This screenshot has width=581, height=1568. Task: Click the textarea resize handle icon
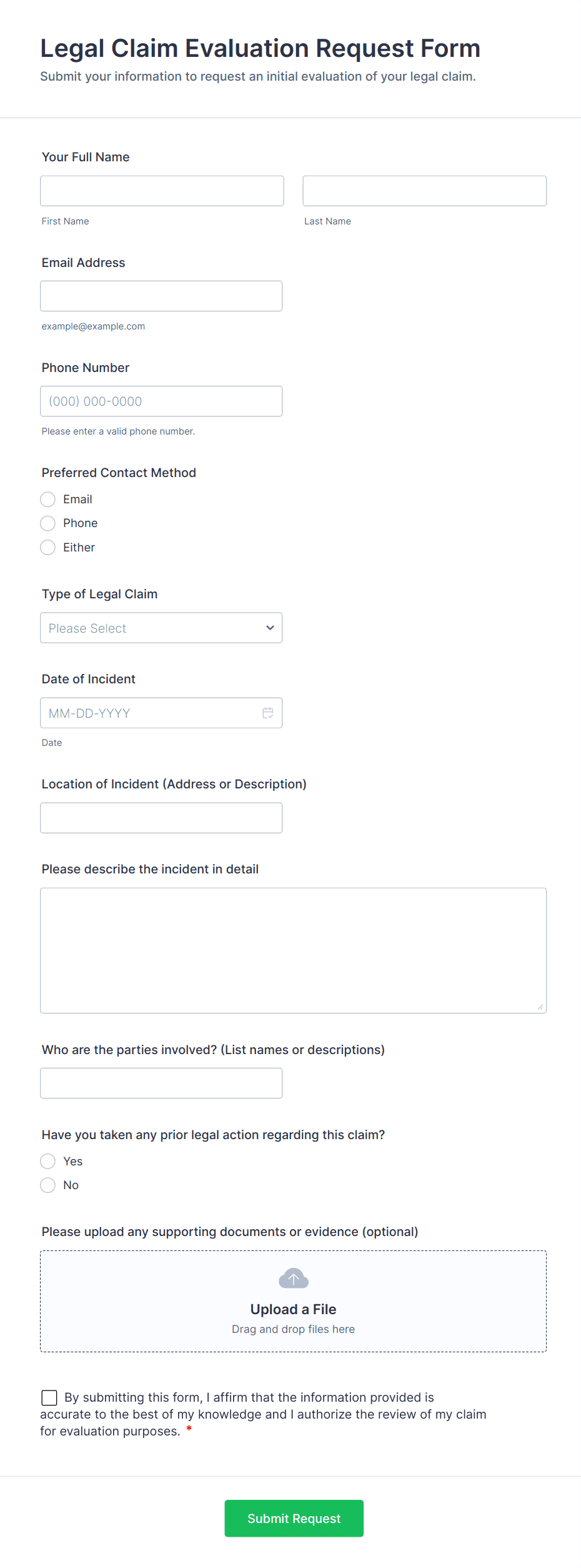tap(540, 1007)
